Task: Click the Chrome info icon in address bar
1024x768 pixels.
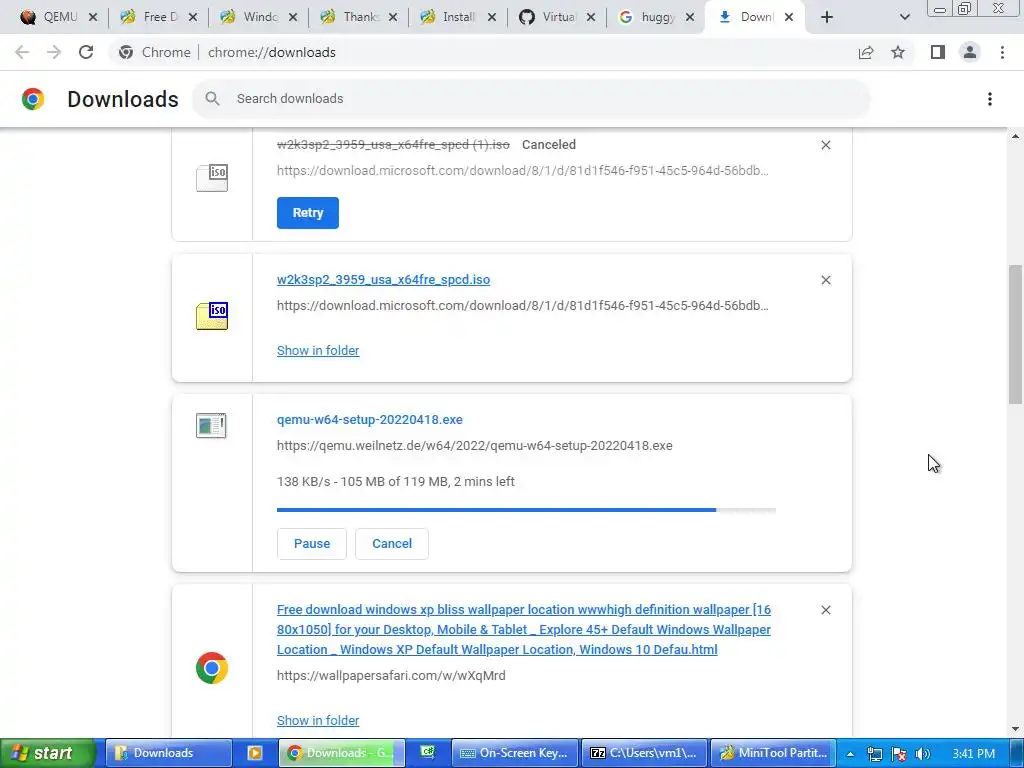Action: [x=126, y=52]
